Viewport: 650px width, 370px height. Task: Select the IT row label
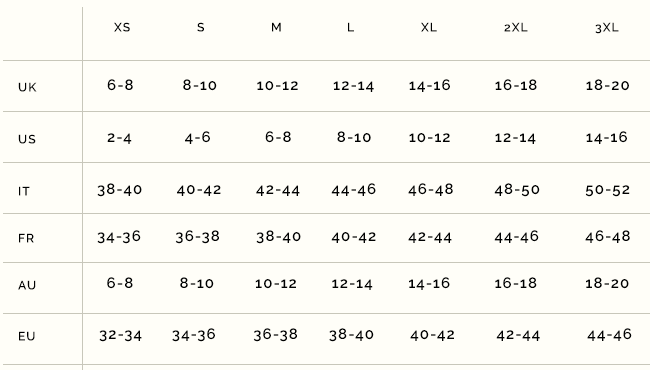[x=24, y=191]
